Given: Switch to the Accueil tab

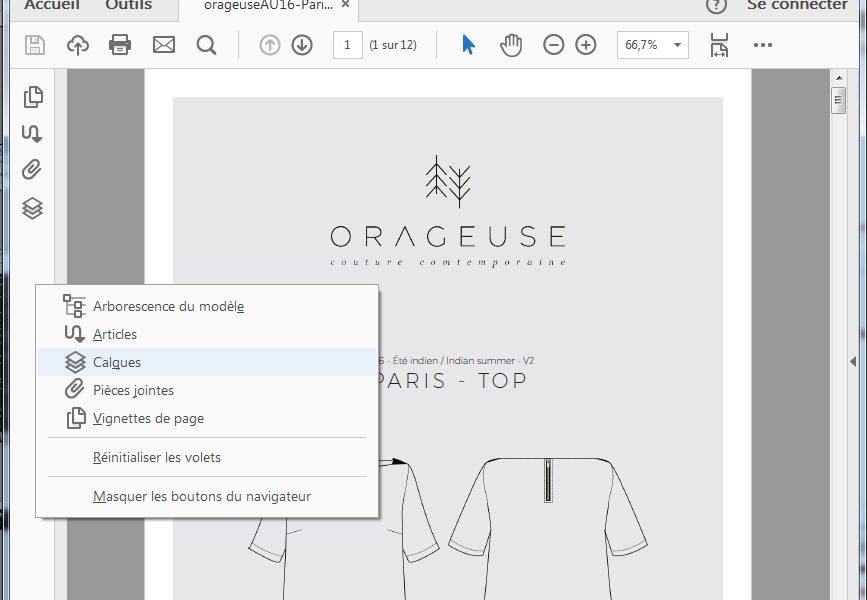Looking at the screenshot, I should 50,6.
